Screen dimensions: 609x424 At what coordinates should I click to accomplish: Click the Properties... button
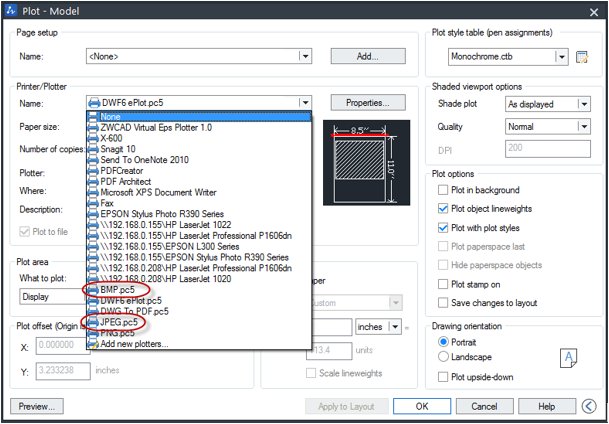pyautogui.click(x=368, y=103)
